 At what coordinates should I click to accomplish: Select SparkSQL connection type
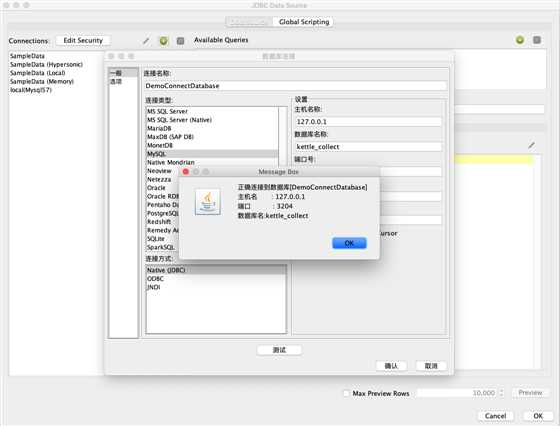coord(161,247)
